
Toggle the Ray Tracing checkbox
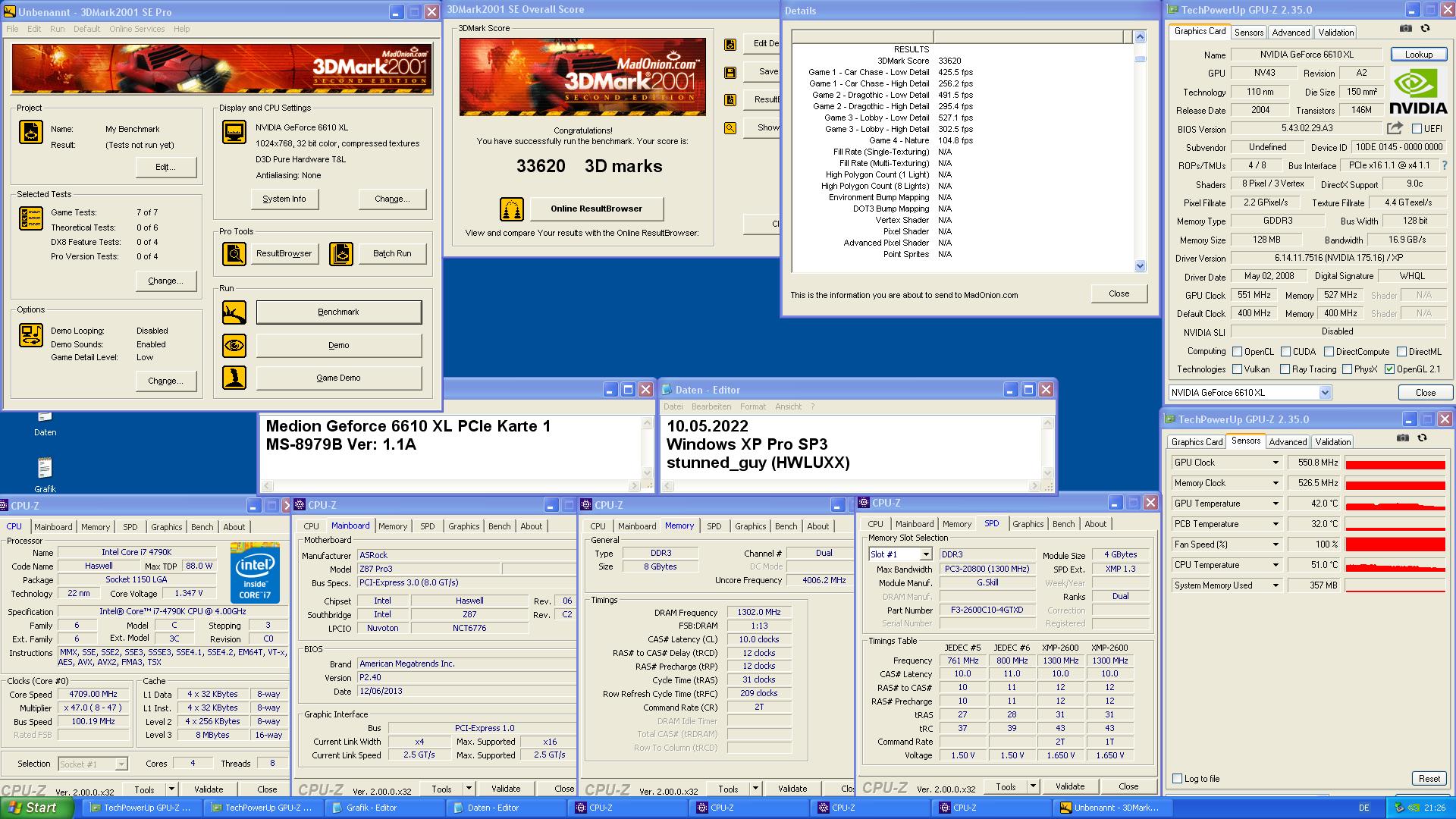pos(1285,369)
